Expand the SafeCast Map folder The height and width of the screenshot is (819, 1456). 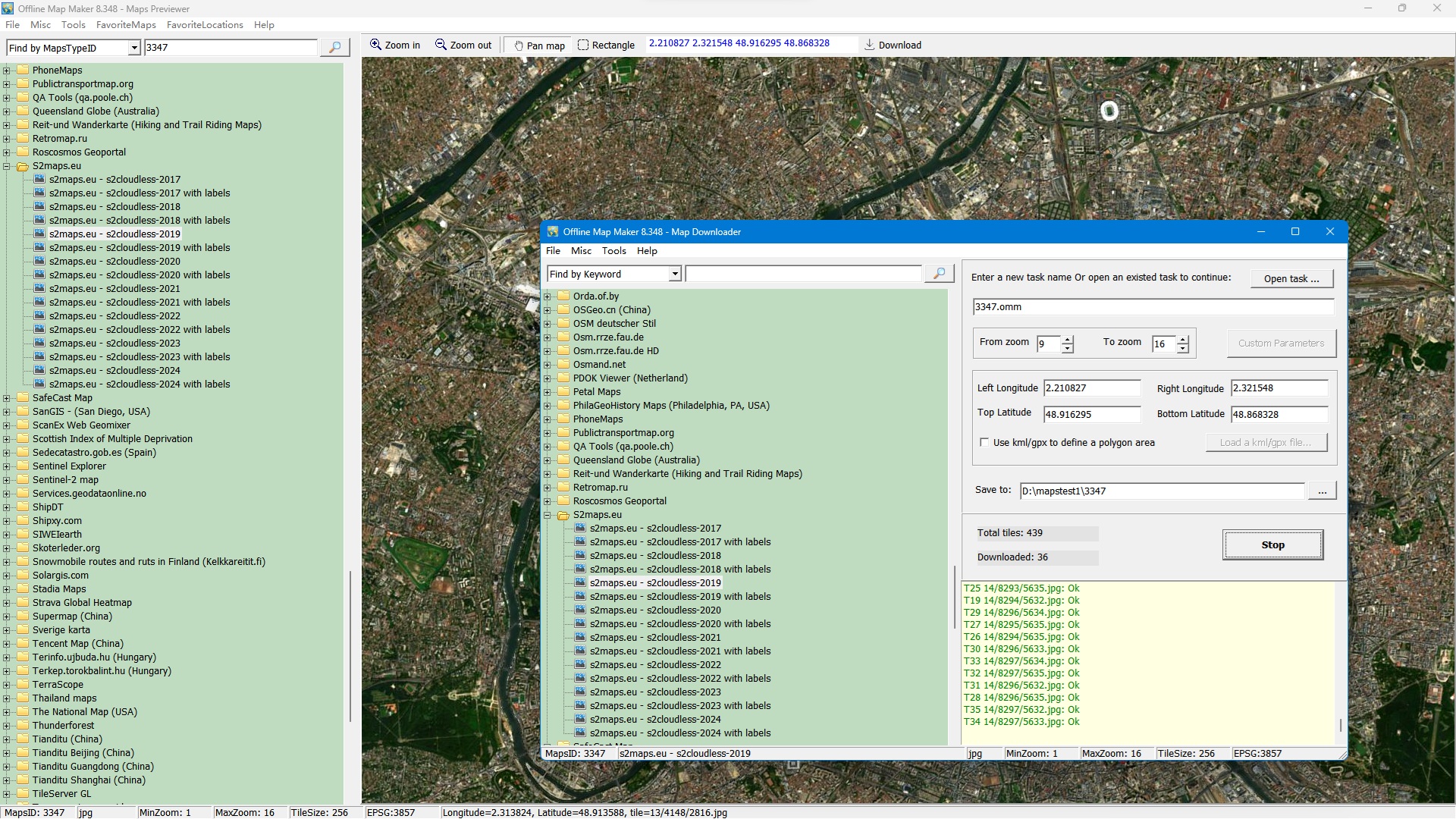7,398
